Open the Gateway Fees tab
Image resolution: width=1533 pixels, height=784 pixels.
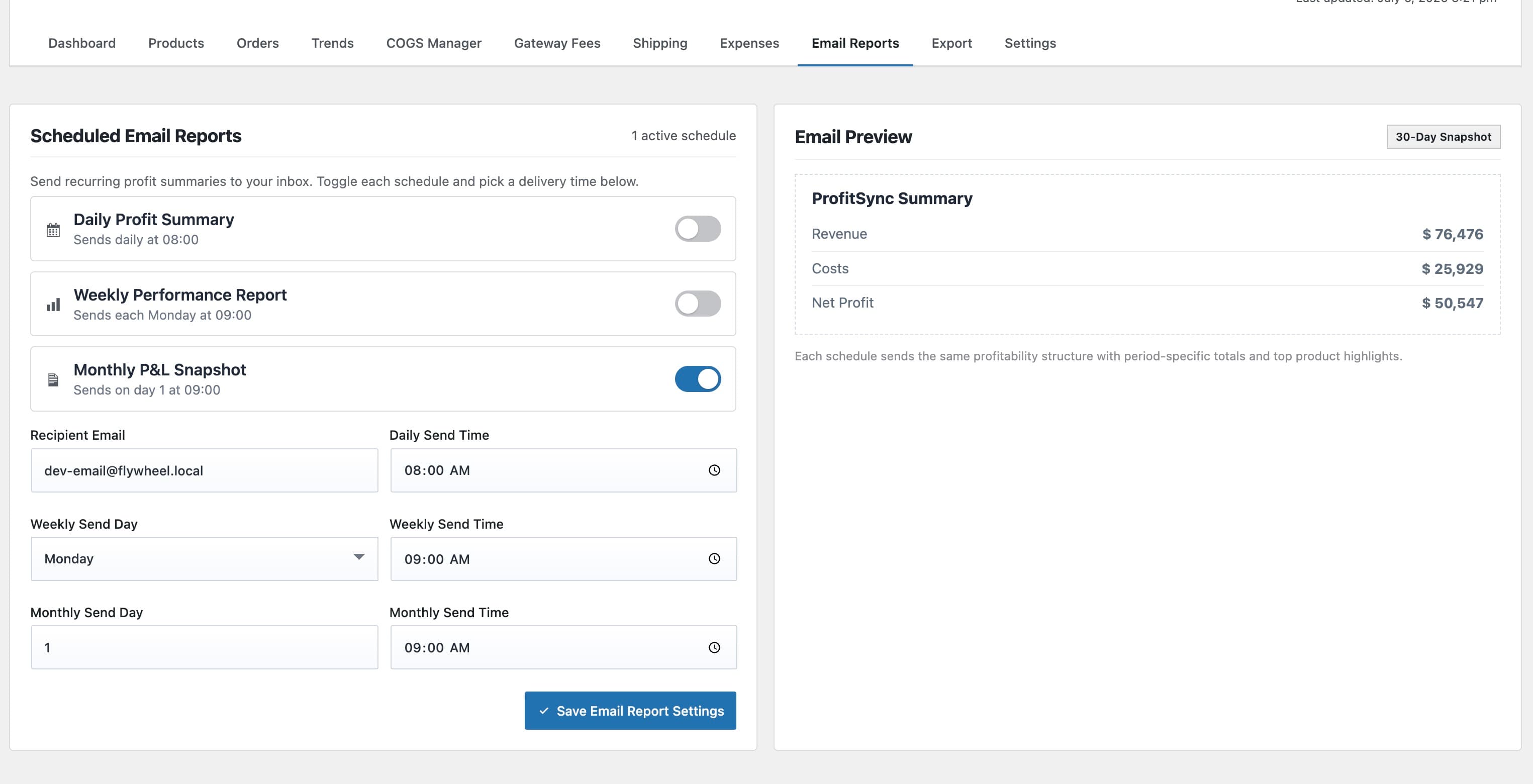(557, 43)
